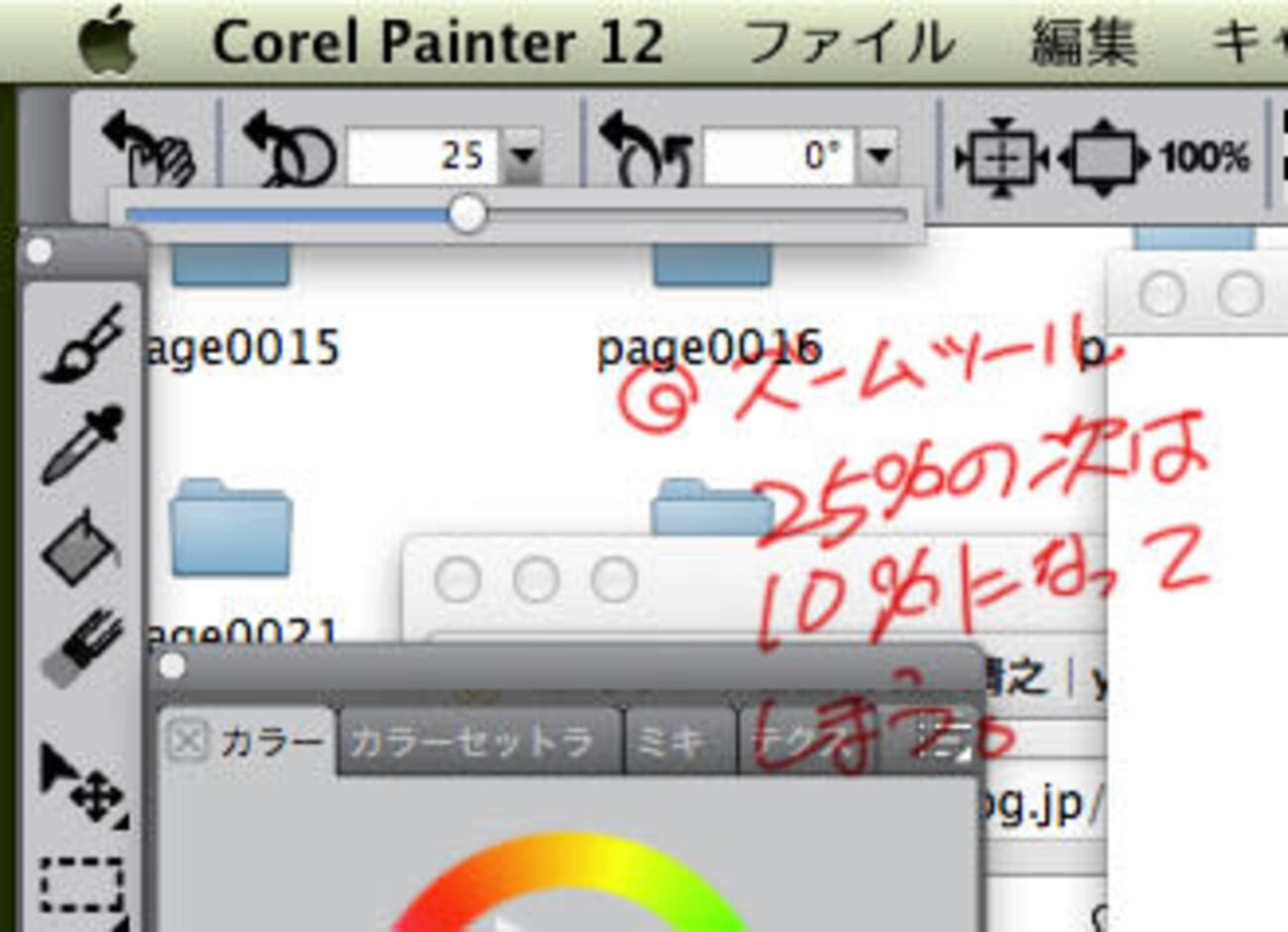Viewport: 1288px width, 932px height.
Task: Click the fit to screen icon
Action: point(1104,157)
